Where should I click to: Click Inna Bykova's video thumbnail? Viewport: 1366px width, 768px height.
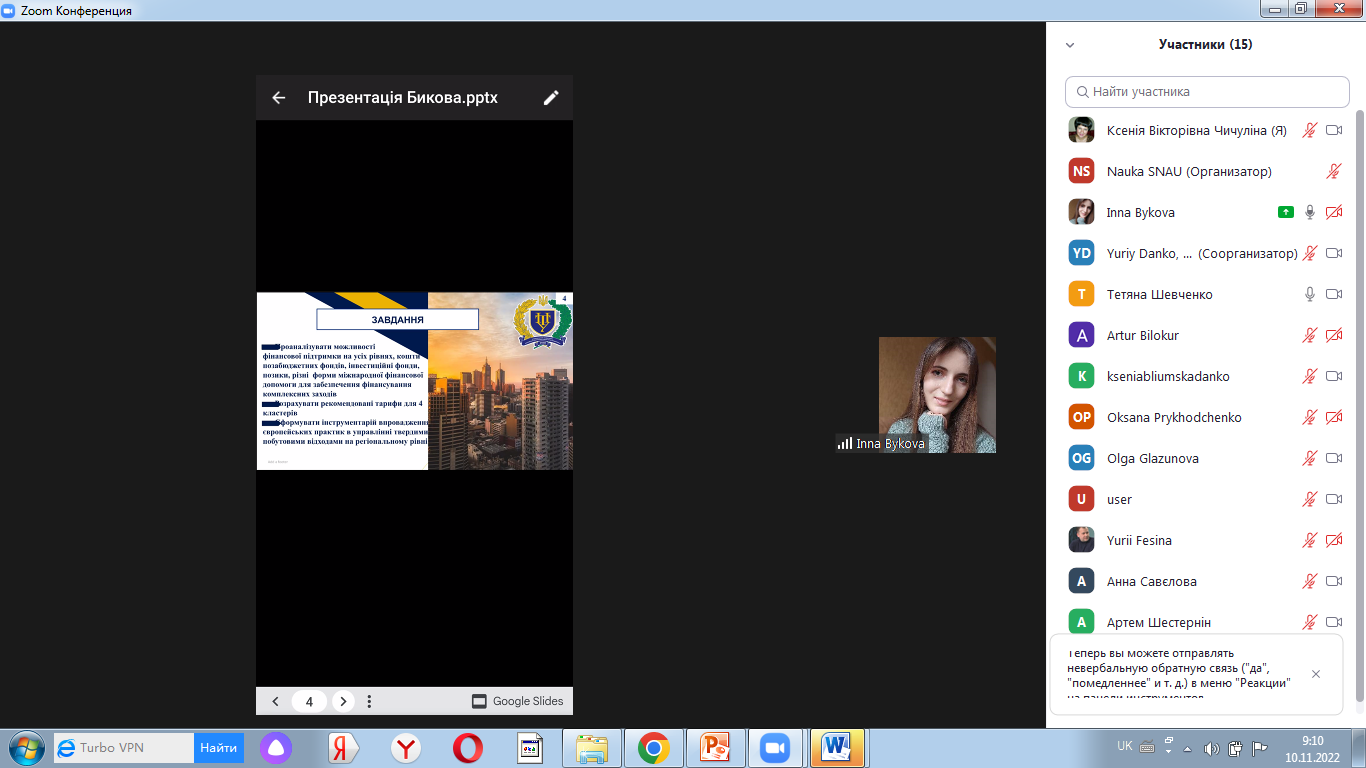tap(937, 394)
